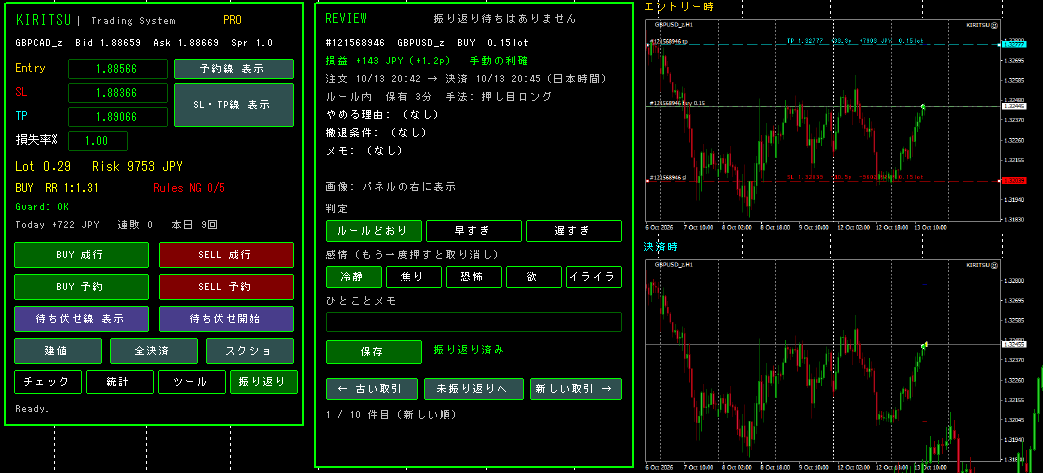Viewport: 1043px width, 473px height.
Task: Open the 統計 statistics tab
Action: coord(120,382)
